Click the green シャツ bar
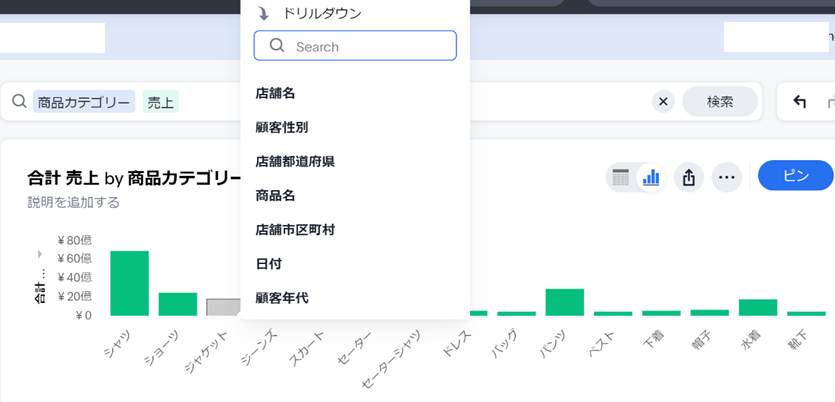This screenshot has height=402, width=835. click(x=129, y=283)
